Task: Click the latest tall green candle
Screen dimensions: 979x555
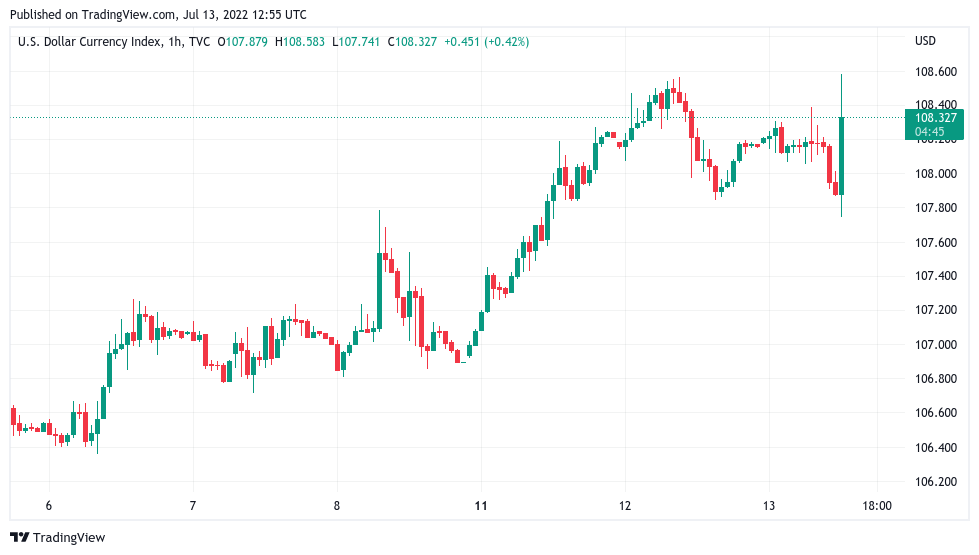Action: [842, 155]
